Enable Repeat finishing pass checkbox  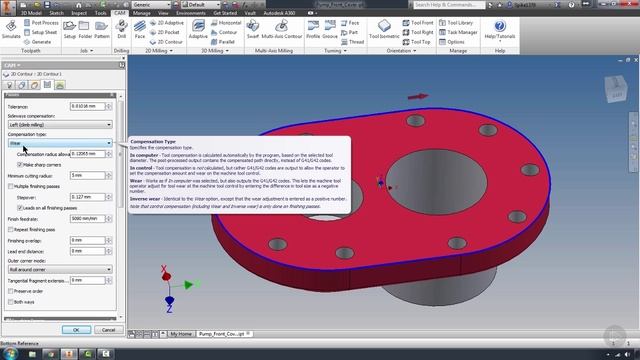pyautogui.click(x=11, y=230)
